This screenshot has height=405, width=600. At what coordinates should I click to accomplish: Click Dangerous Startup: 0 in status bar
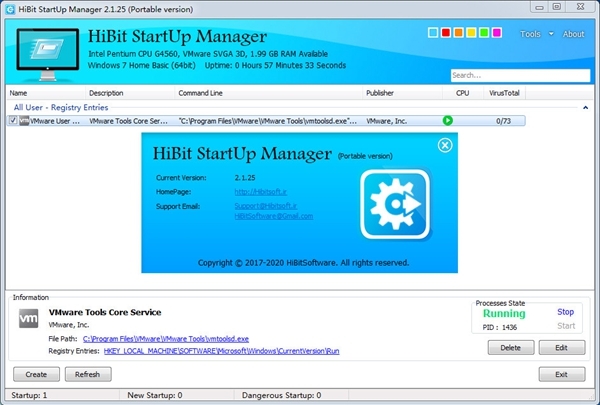pos(282,395)
